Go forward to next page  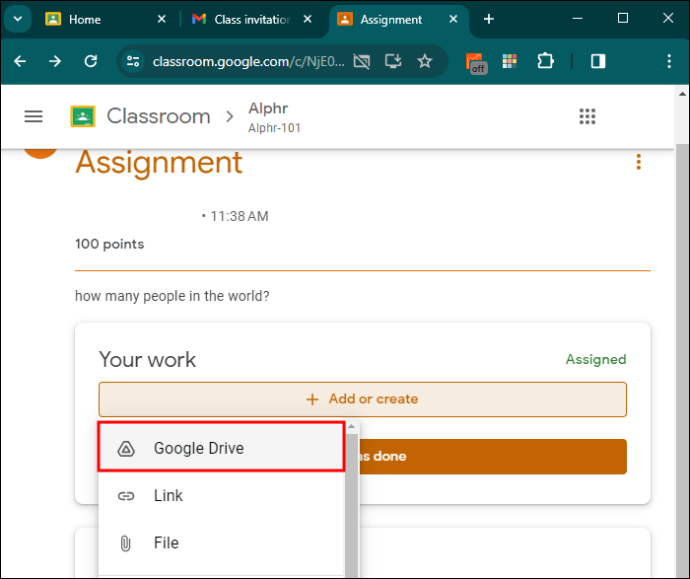tap(55, 61)
